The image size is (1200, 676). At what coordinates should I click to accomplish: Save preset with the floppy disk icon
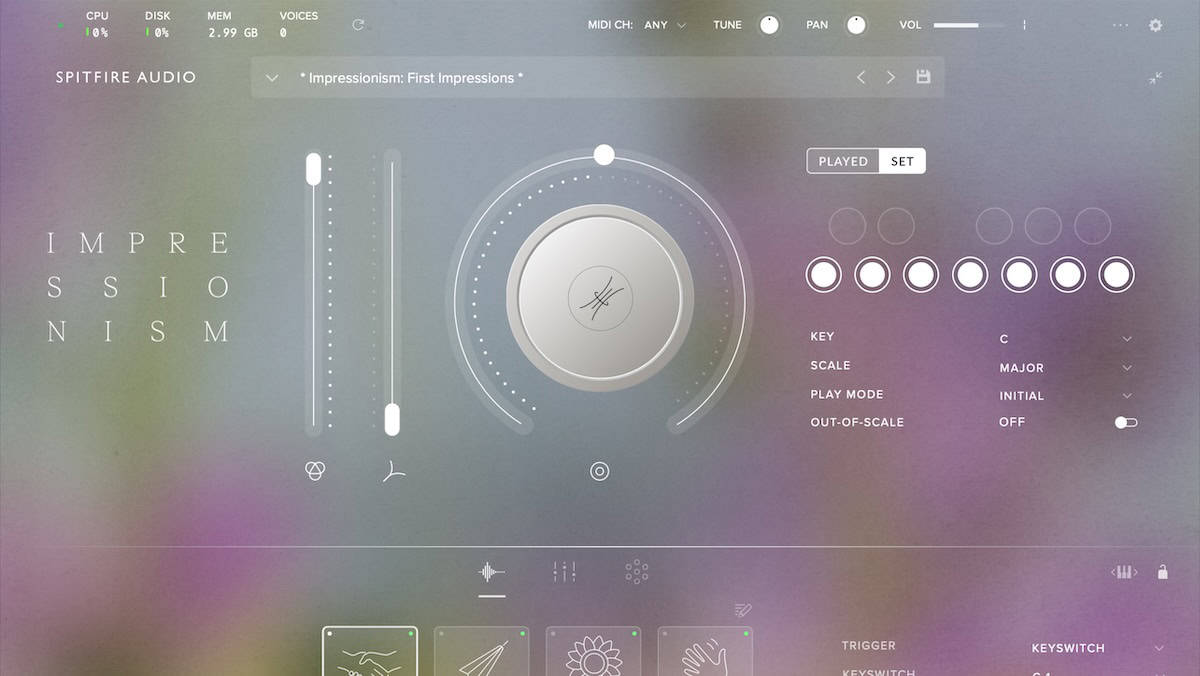pyautogui.click(x=923, y=77)
